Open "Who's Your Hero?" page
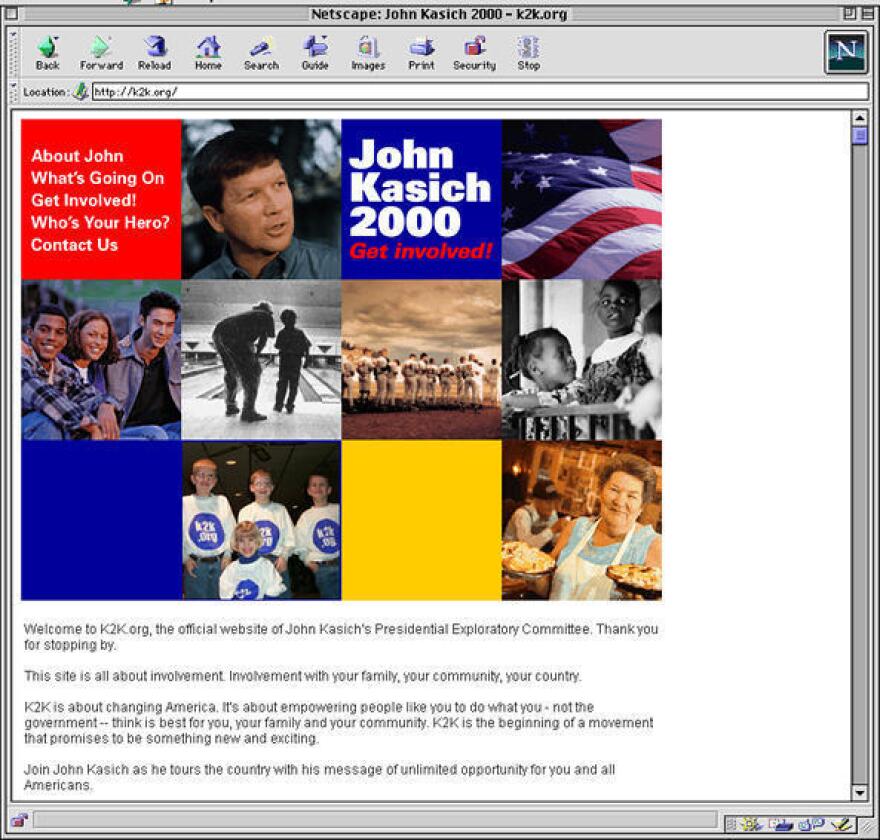Image resolution: width=880 pixels, height=840 pixels. pyautogui.click(x=100, y=222)
